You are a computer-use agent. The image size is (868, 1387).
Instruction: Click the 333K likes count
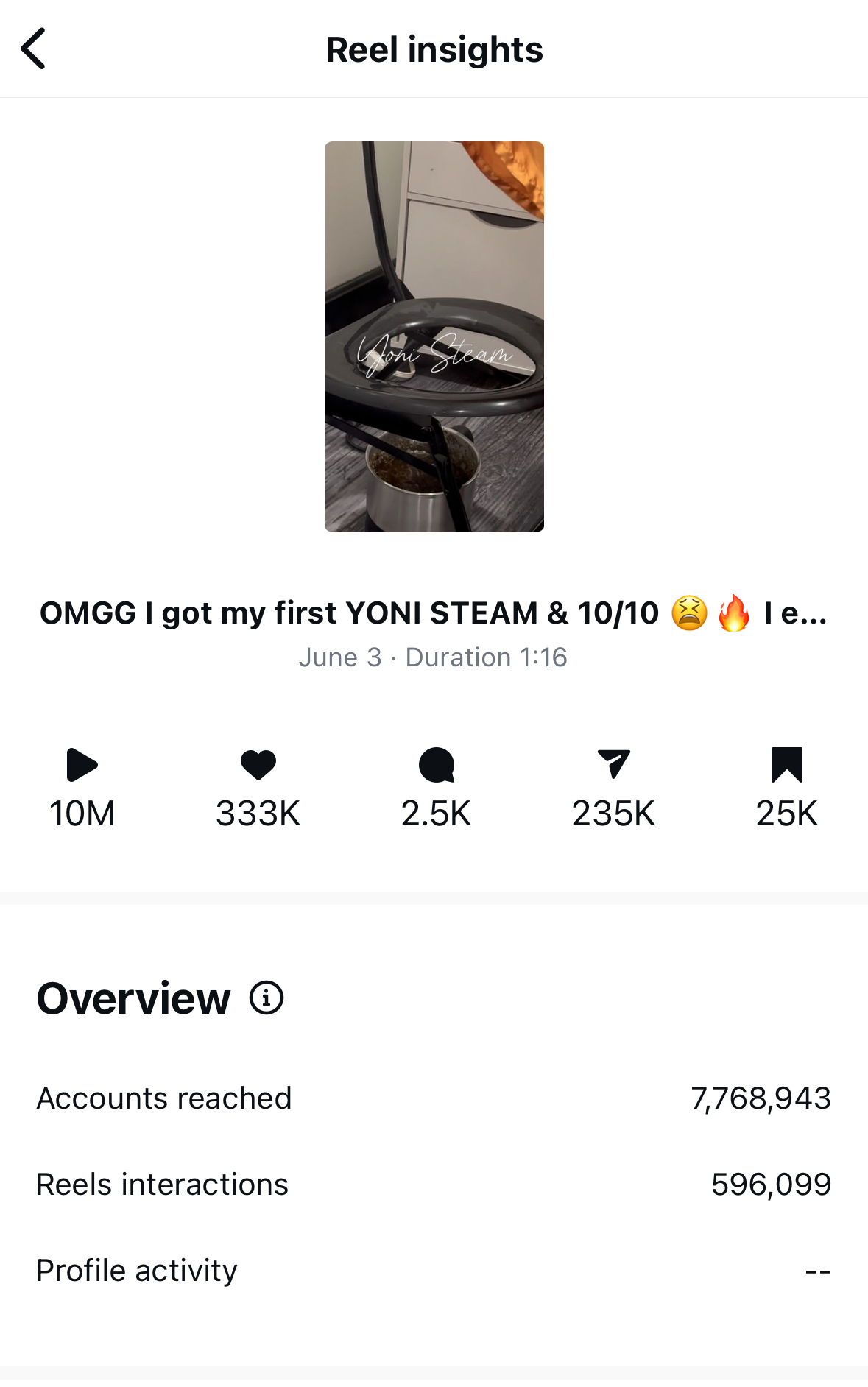[258, 814]
